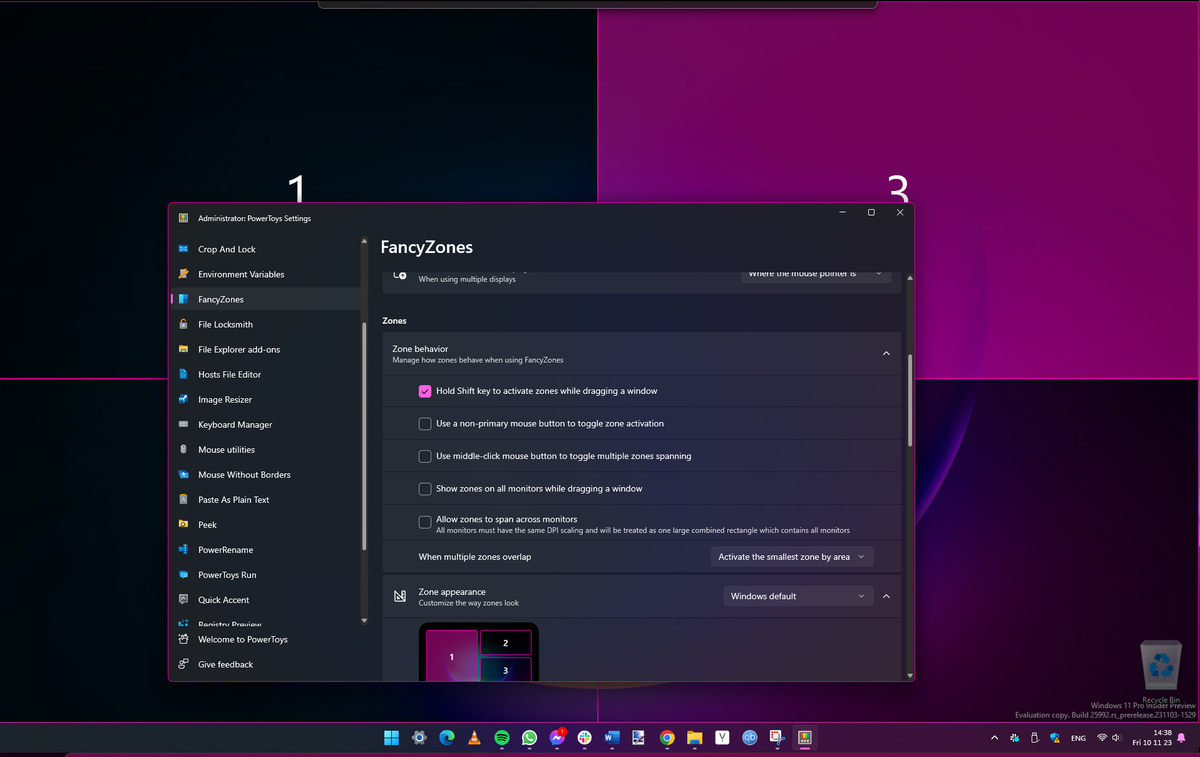Click the Mouse Without Borders icon
The width and height of the screenshot is (1200, 757).
(186, 474)
